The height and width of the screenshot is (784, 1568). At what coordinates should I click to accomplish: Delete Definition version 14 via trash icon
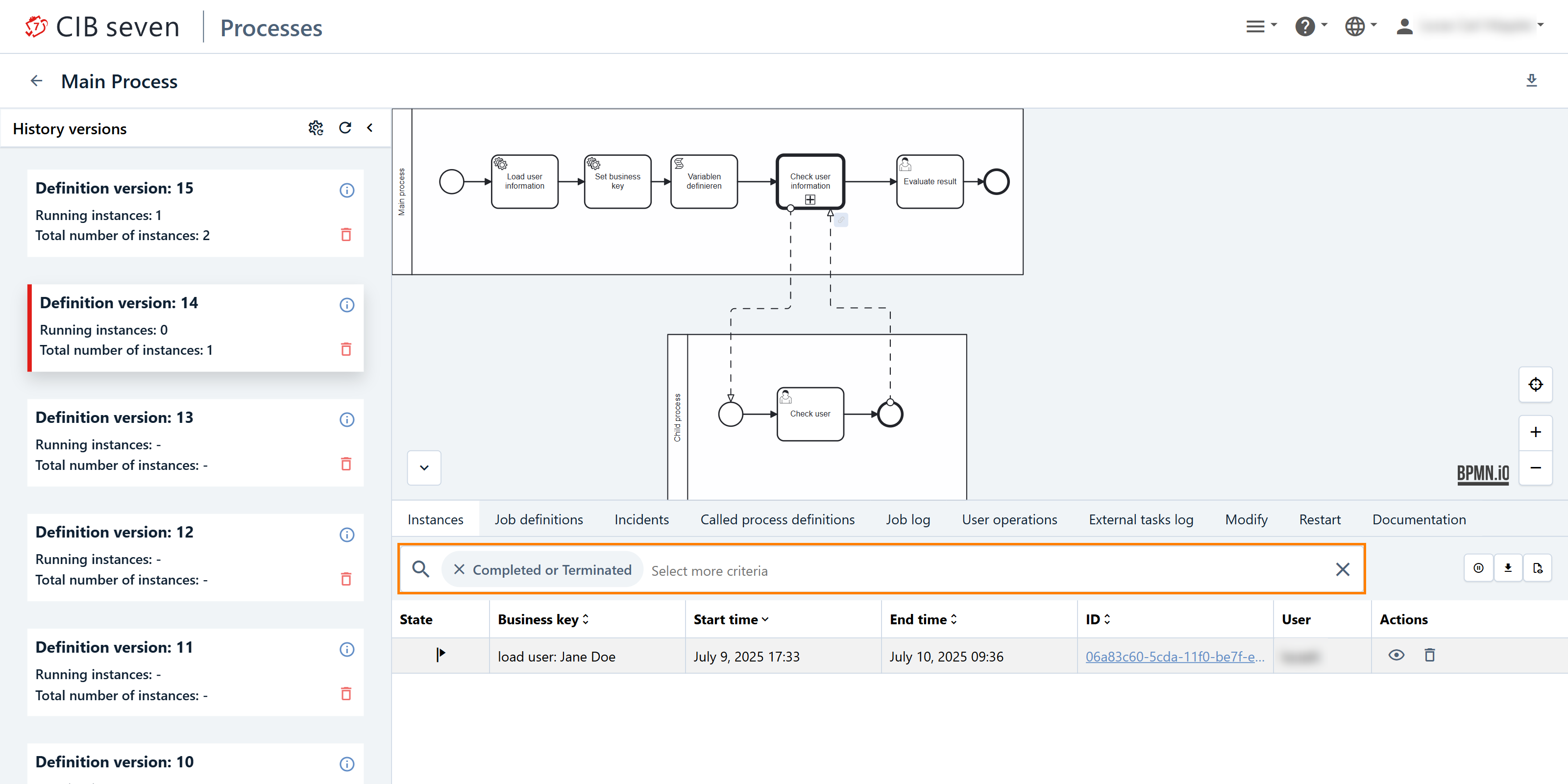click(346, 349)
